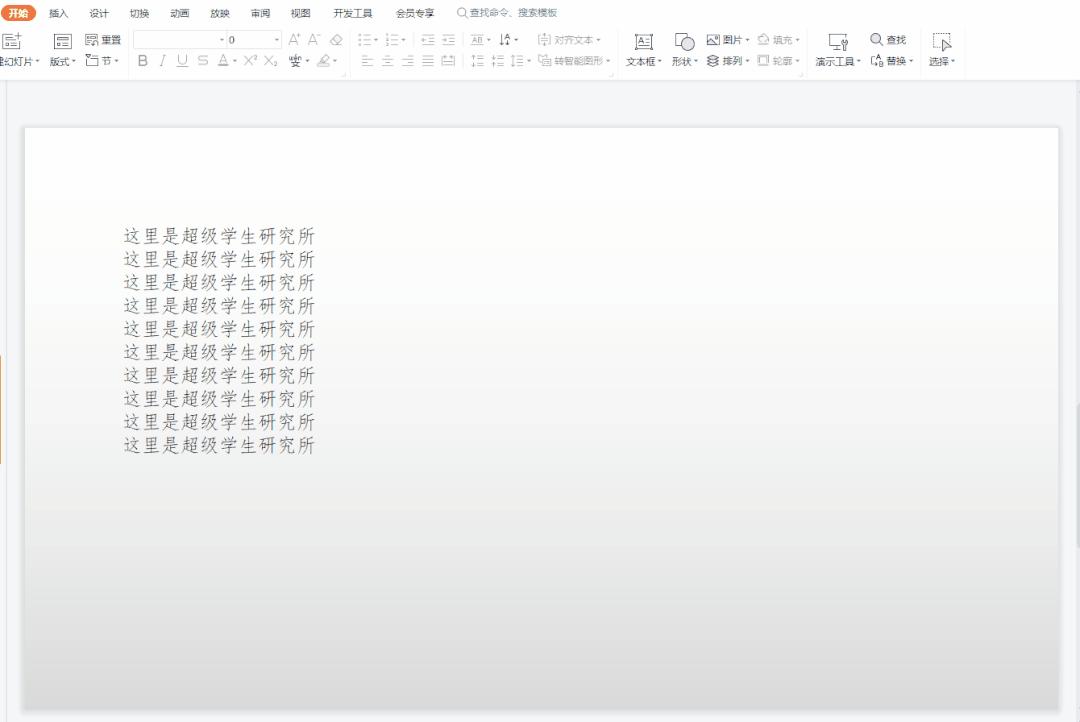This screenshot has height=722, width=1080.
Task: Open the 选择 select tool
Action: (x=942, y=50)
